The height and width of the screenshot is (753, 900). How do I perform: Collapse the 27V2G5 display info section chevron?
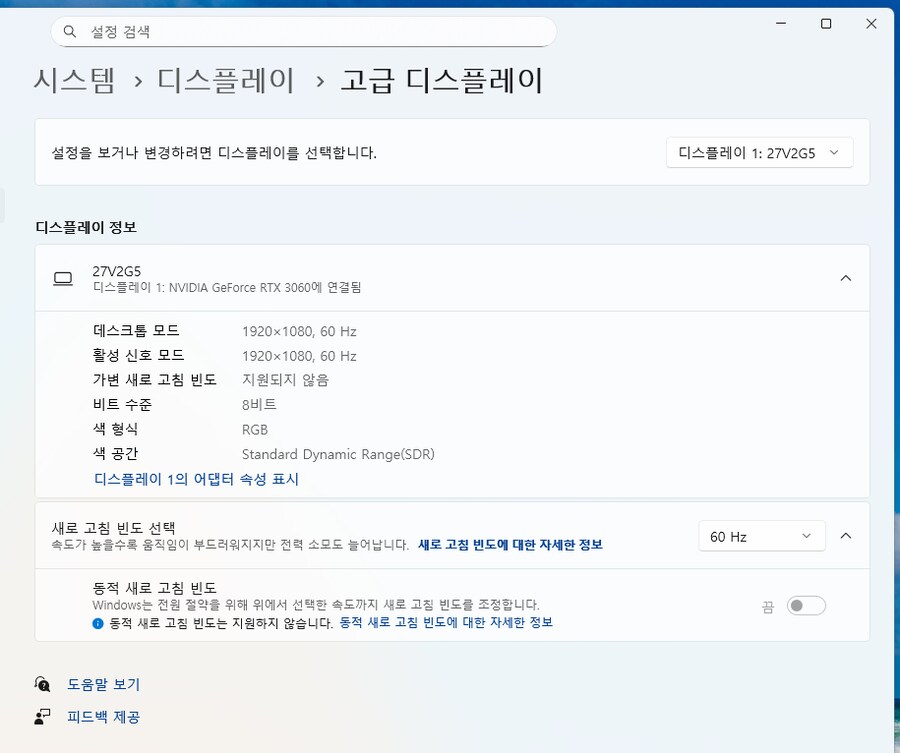(x=845, y=278)
